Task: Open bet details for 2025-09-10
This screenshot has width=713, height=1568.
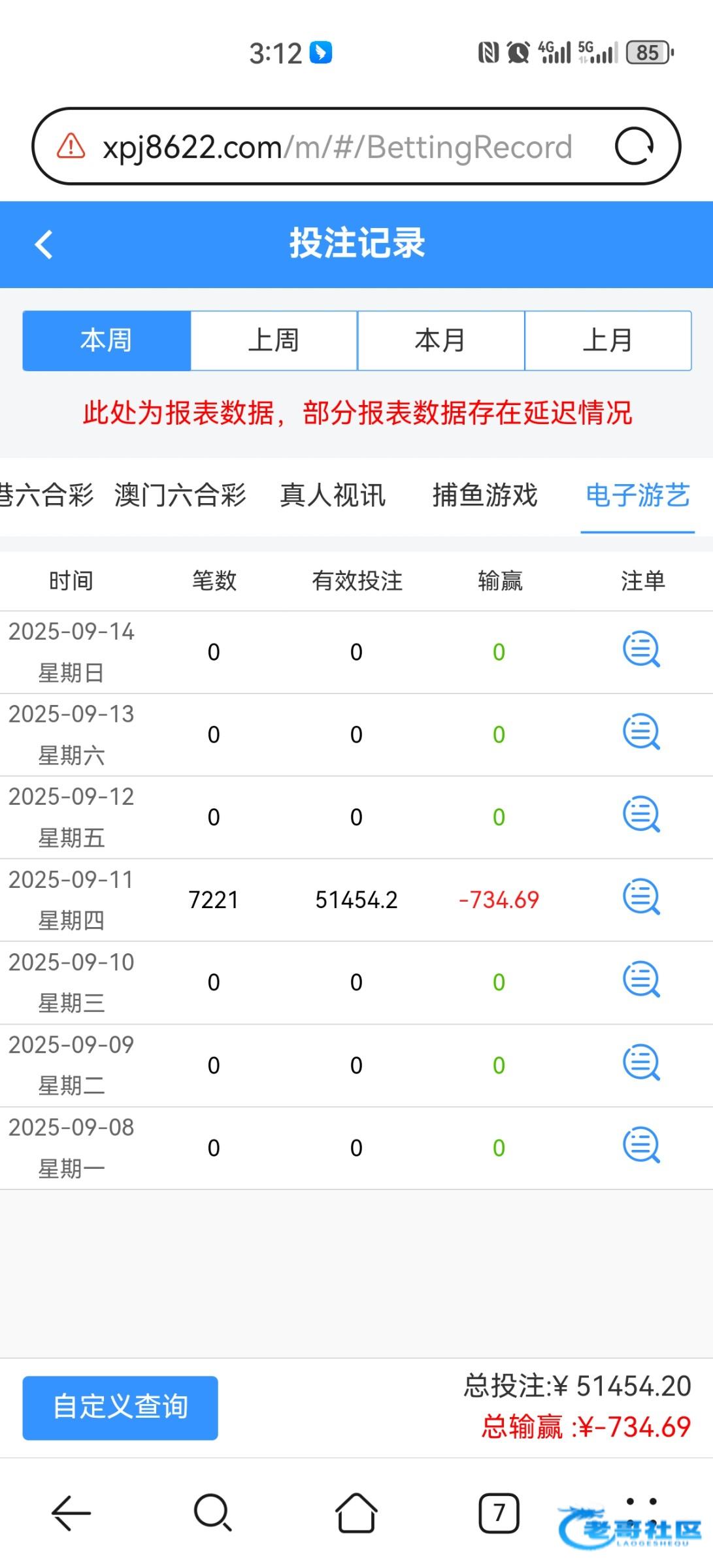Action: tap(641, 980)
